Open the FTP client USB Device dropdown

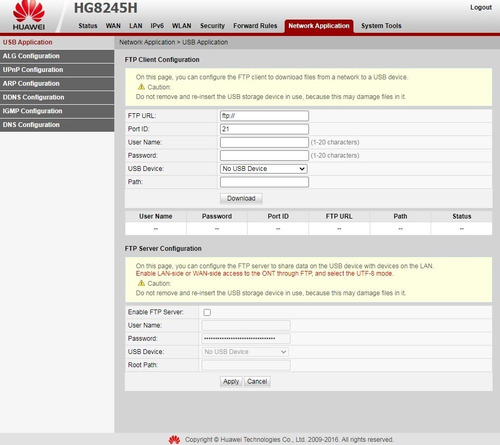[264, 169]
